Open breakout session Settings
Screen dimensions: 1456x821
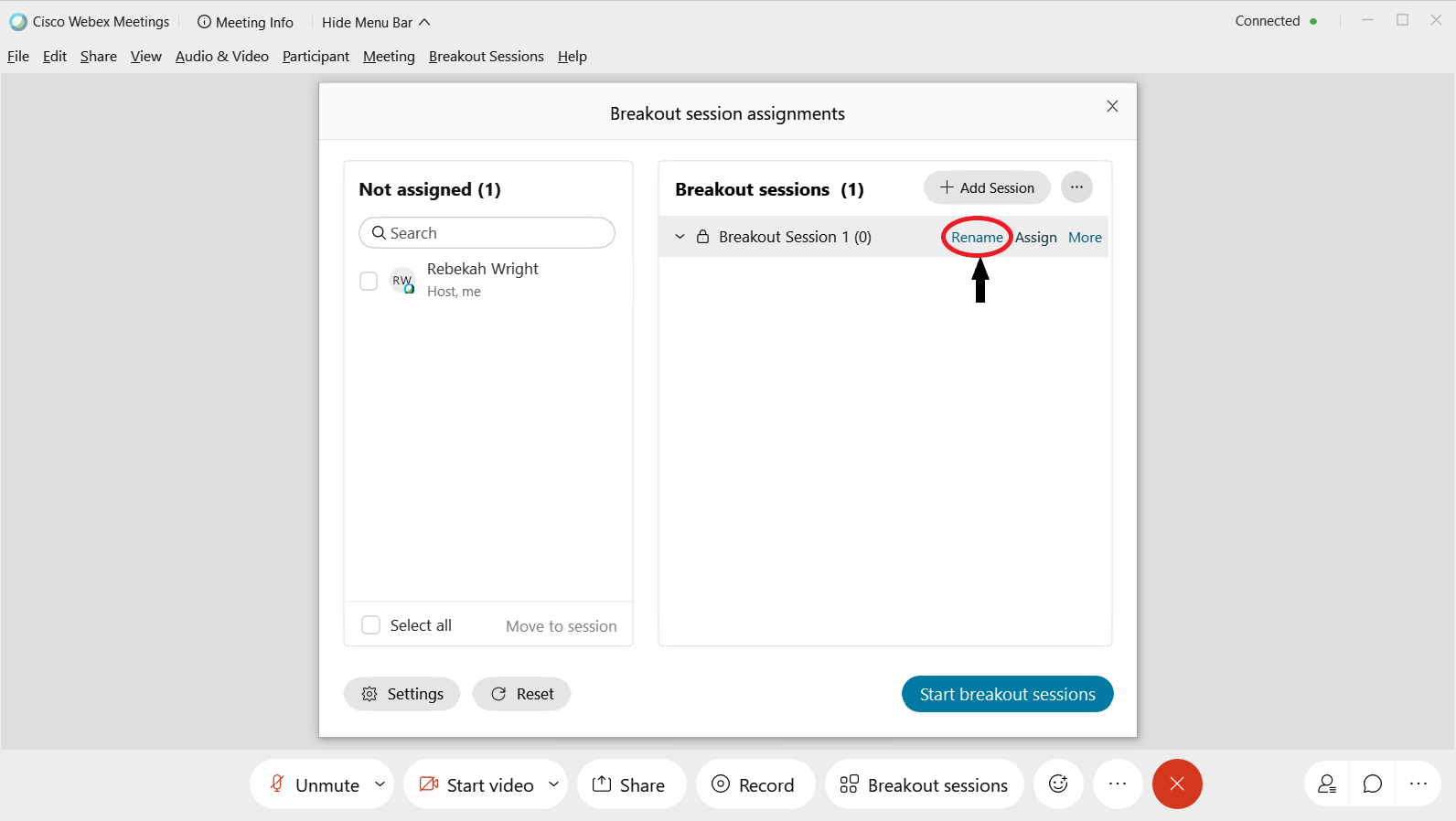[x=401, y=694]
